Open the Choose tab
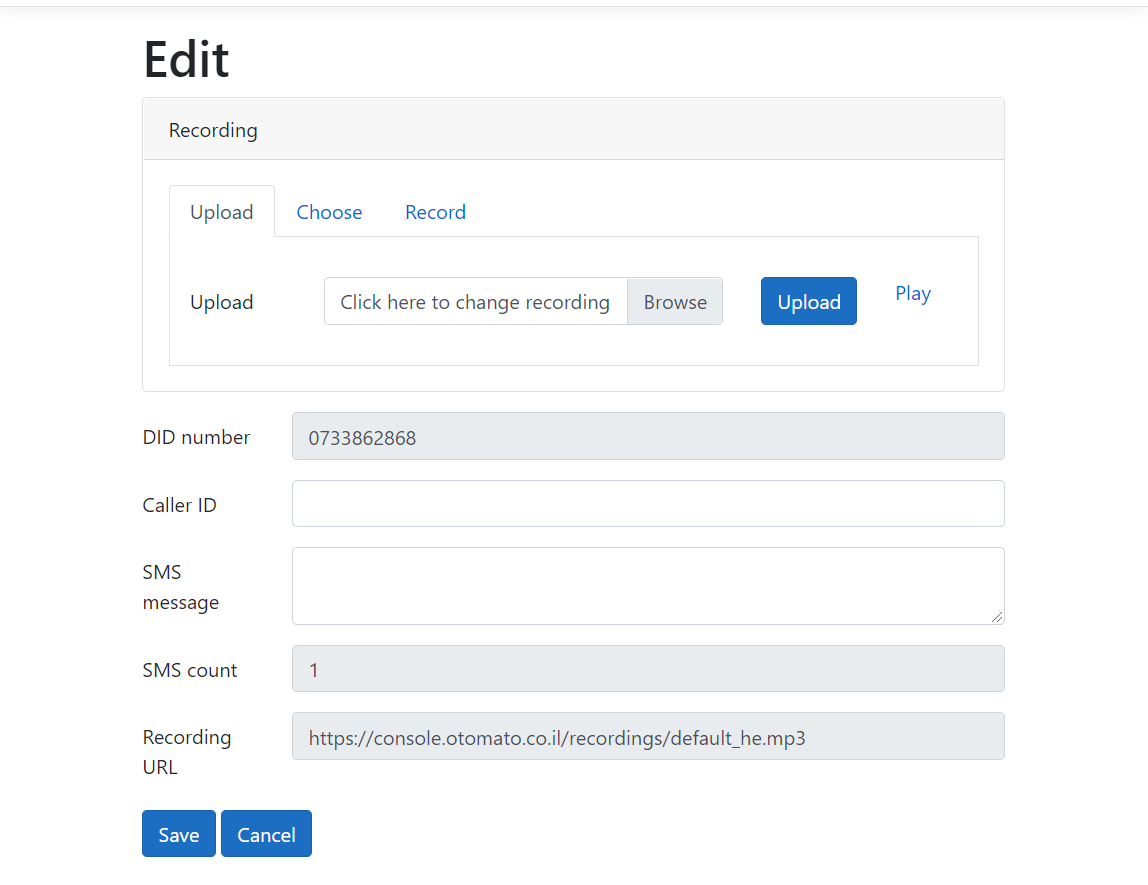Image resolution: width=1148 pixels, height=885 pixels. tap(329, 212)
